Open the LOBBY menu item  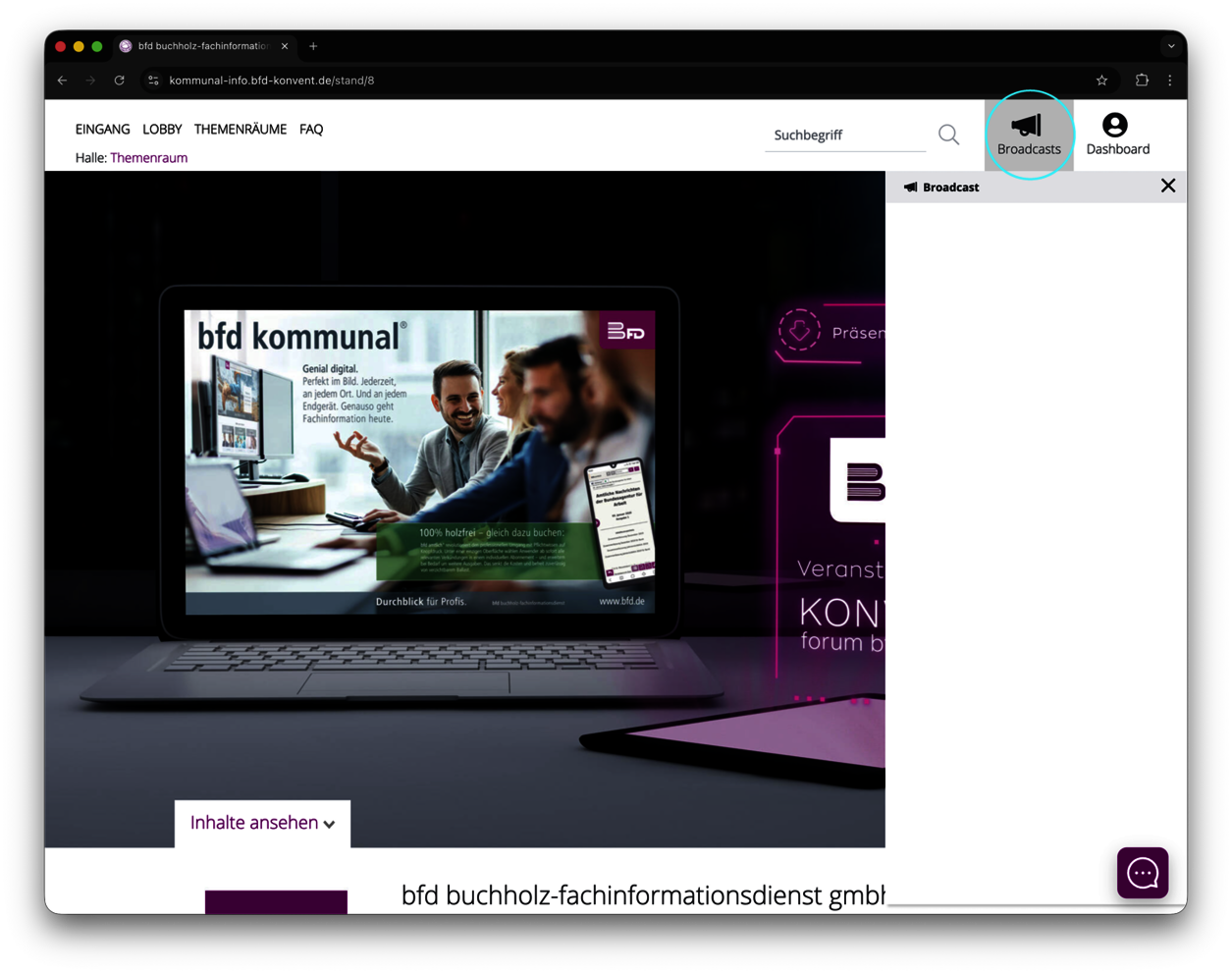162,130
